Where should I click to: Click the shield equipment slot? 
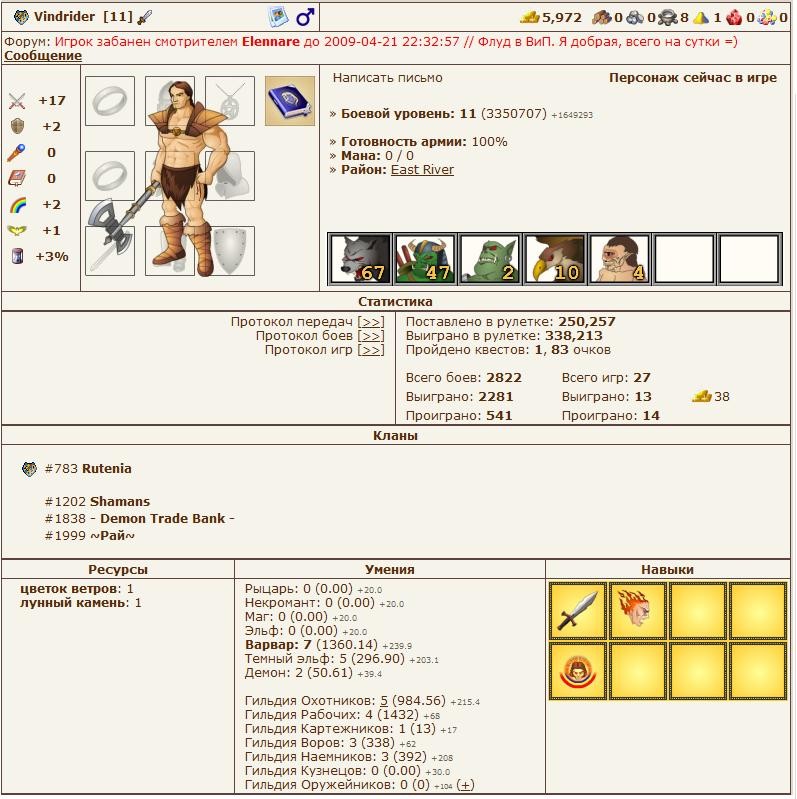[230, 250]
